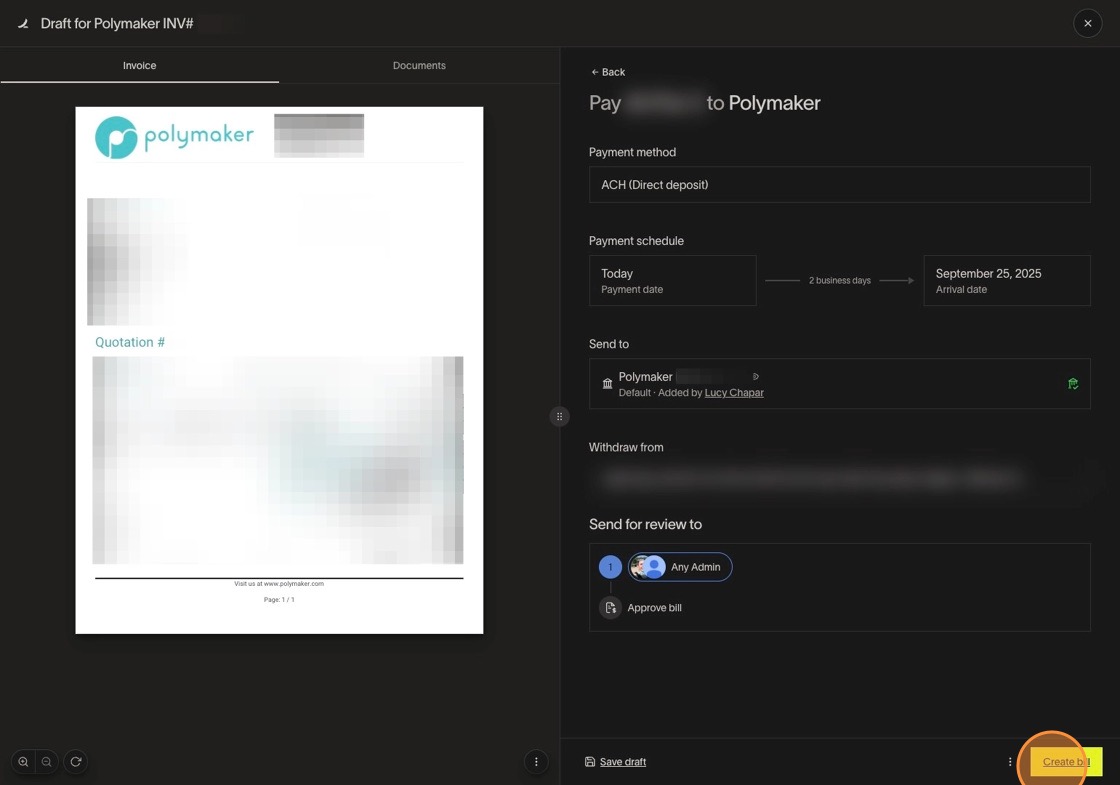
Task: Click the three-dot menu beside Create bill
Action: point(1010,762)
